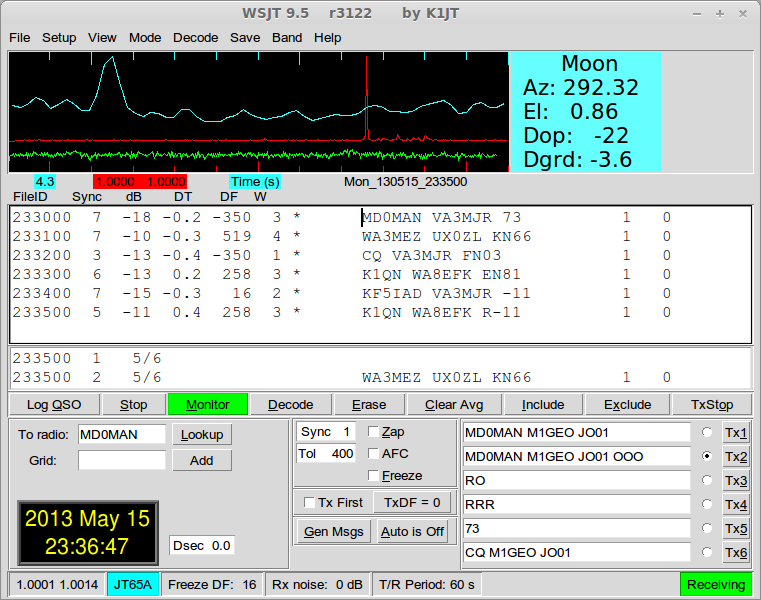
Task: Click the Exclude button
Action: tap(628, 404)
